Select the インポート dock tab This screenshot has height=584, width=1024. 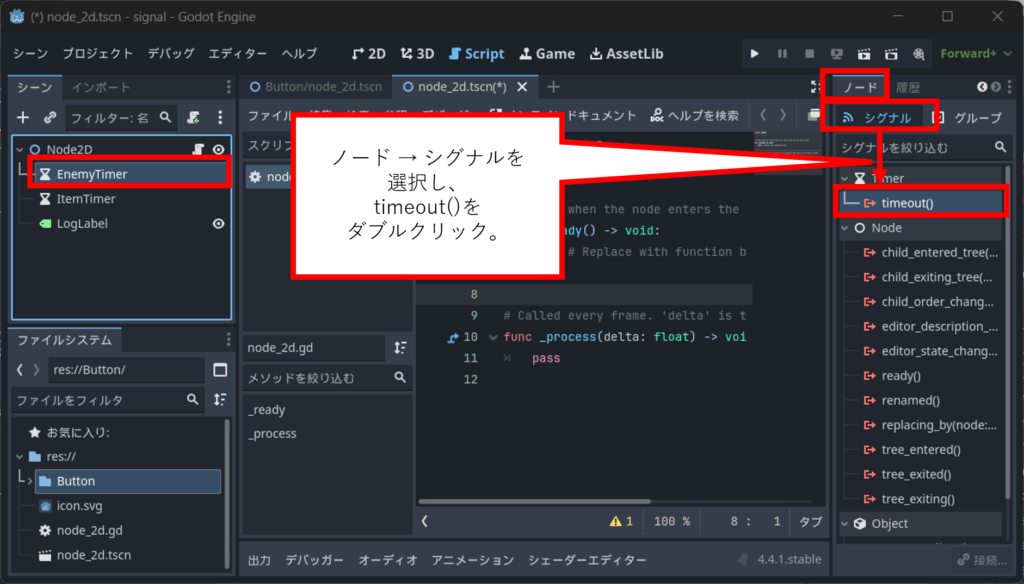[x=101, y=87]
